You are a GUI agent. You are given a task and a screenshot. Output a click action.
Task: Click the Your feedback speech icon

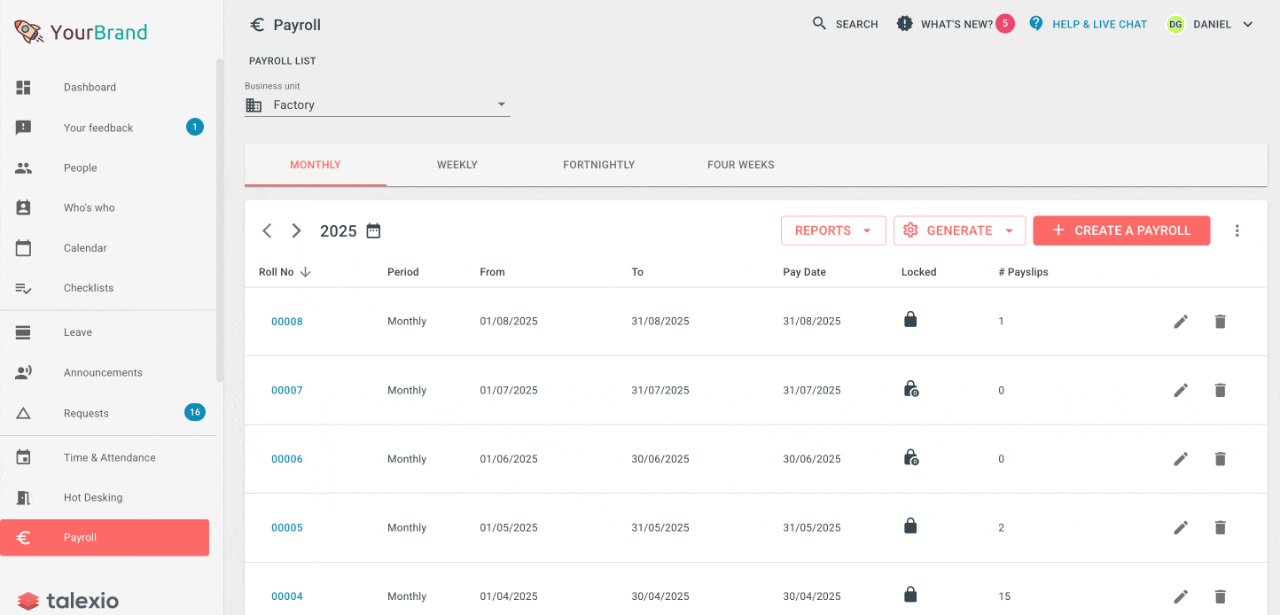tap(24, 128)
